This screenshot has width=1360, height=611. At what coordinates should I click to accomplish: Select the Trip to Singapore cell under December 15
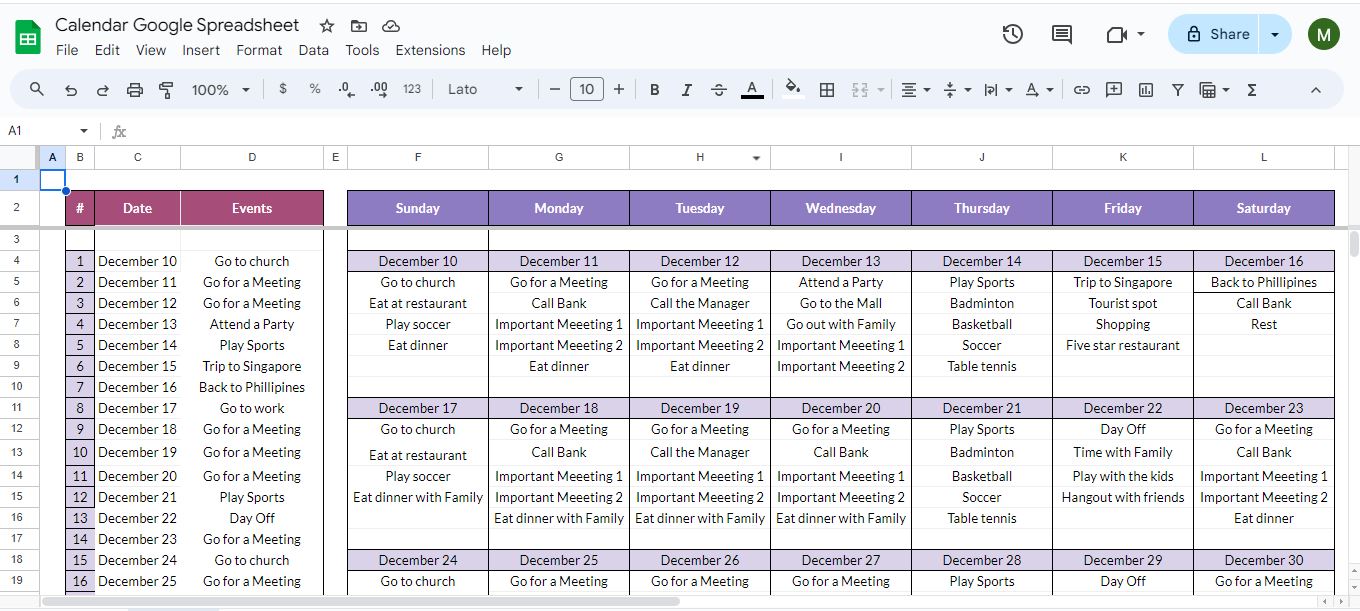pos(1123,282)
